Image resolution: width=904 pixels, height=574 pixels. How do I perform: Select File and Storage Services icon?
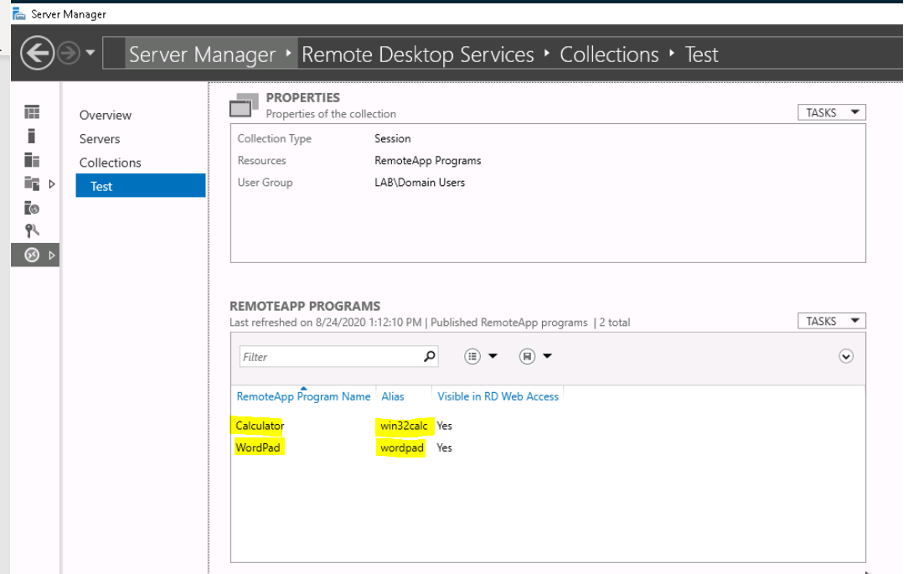[x=32, y=184]
